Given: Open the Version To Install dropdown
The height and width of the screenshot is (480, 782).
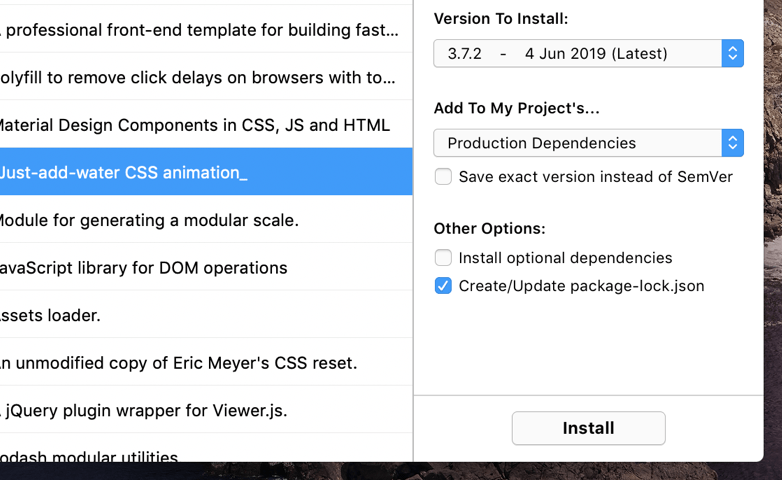Looking at the screenshot, I should (588, 53).
